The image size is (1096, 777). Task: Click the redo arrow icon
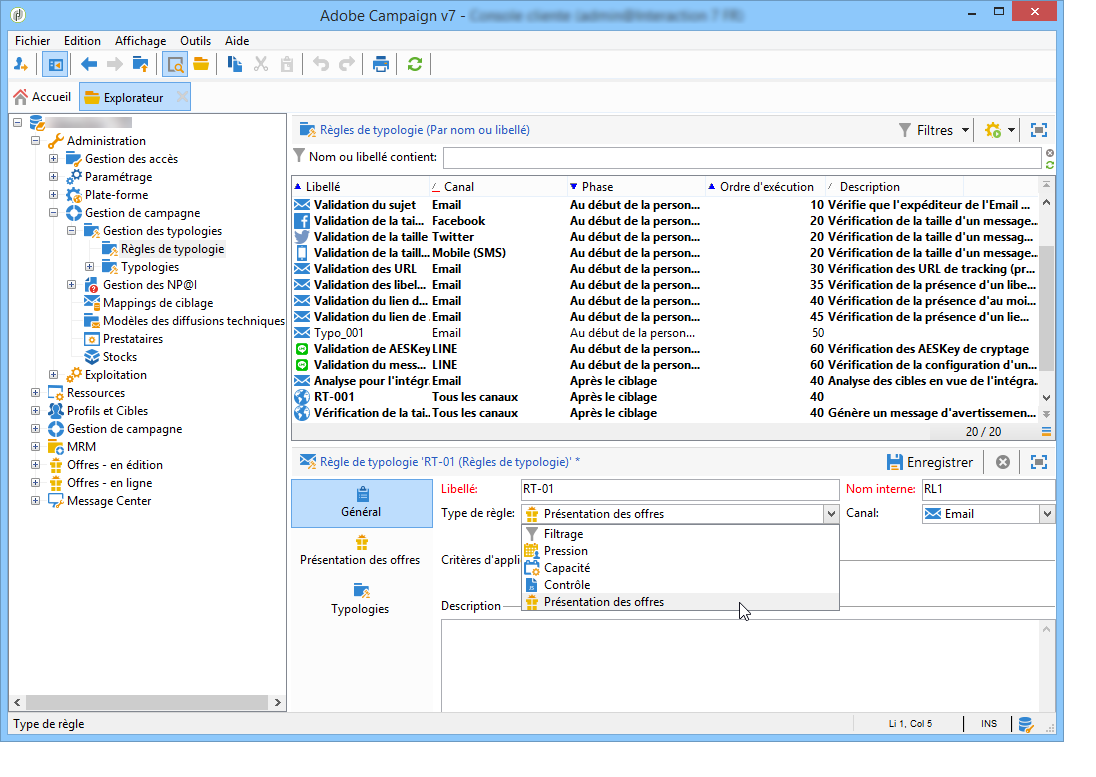[x=347, y=65]
